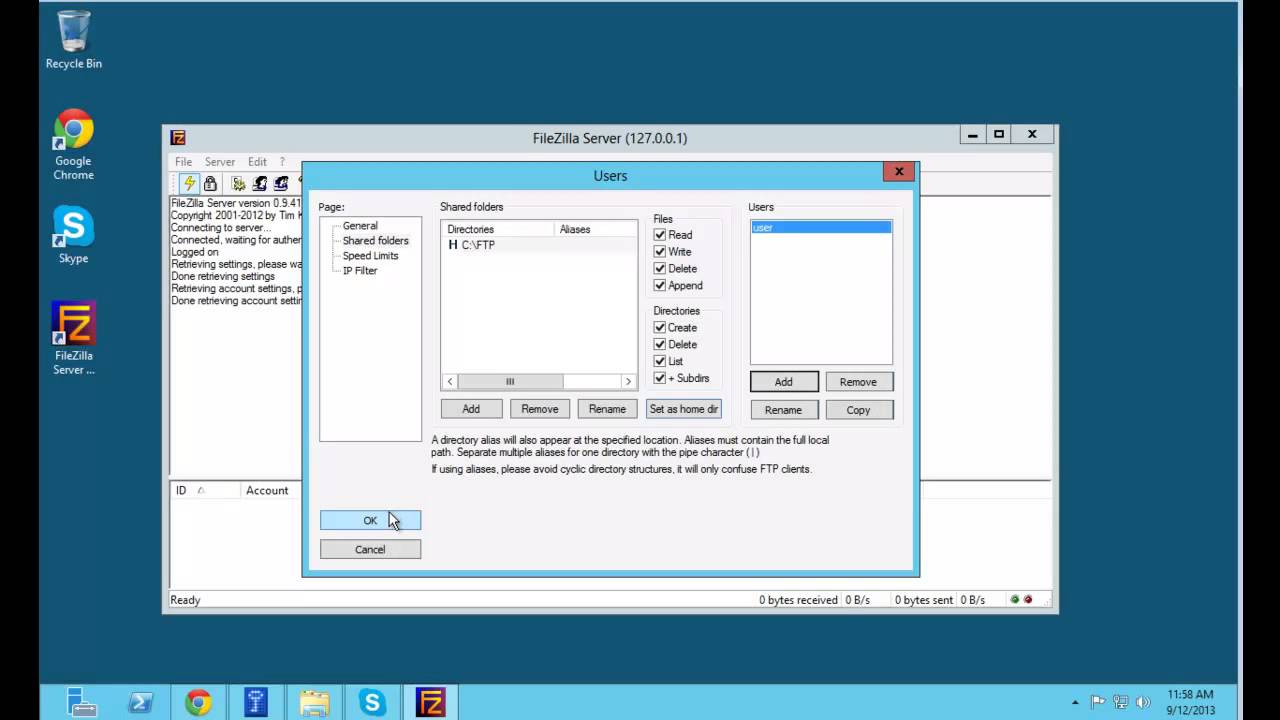The width and height of the screenshot is (1280, 720).
Task: Remove the selected shared folder
Action: (x=540, y=409)
